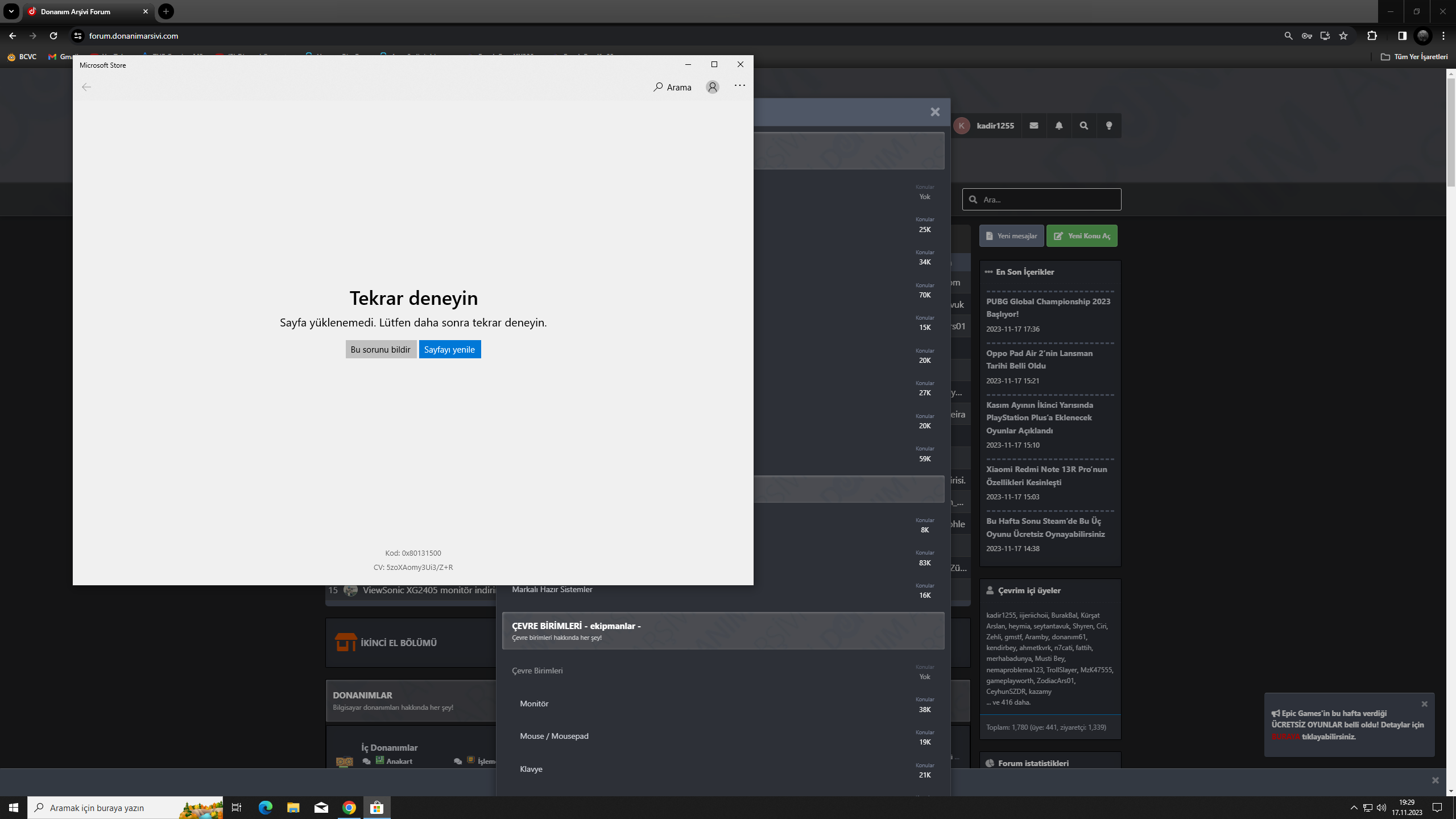Viewport: 1456px width, 819px height.
Task: Click the forum search magnifier icon
Action: (x=1084, y=126)
